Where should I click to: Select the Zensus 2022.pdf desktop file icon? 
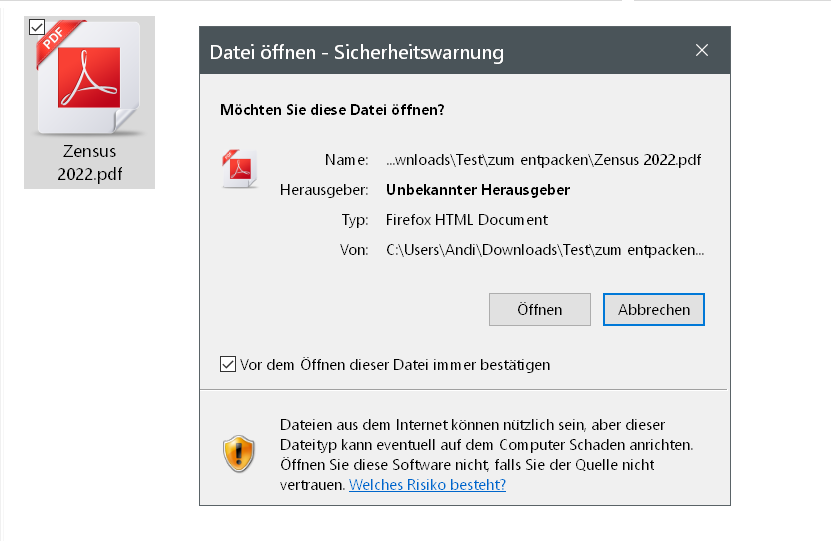pos(89,85)
